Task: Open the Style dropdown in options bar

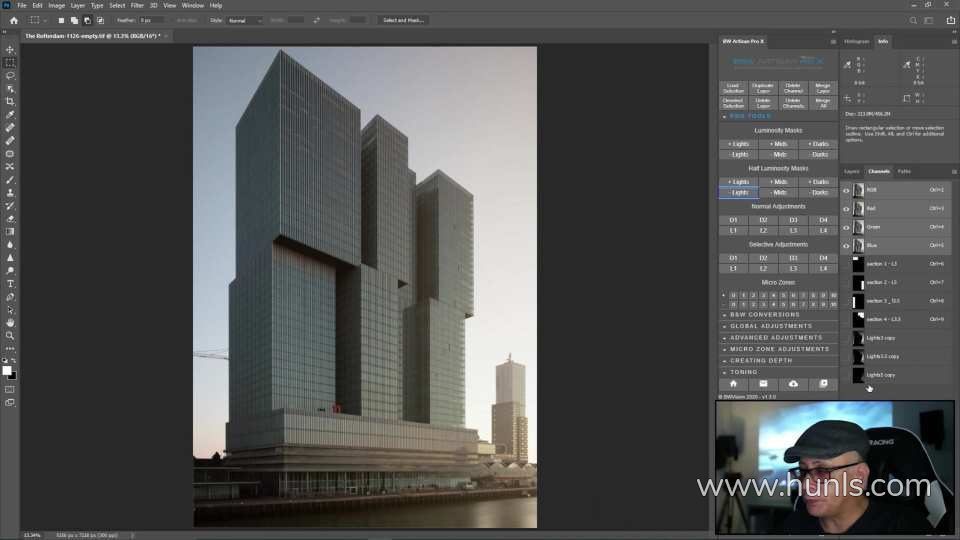Action: tap(244, 20)
